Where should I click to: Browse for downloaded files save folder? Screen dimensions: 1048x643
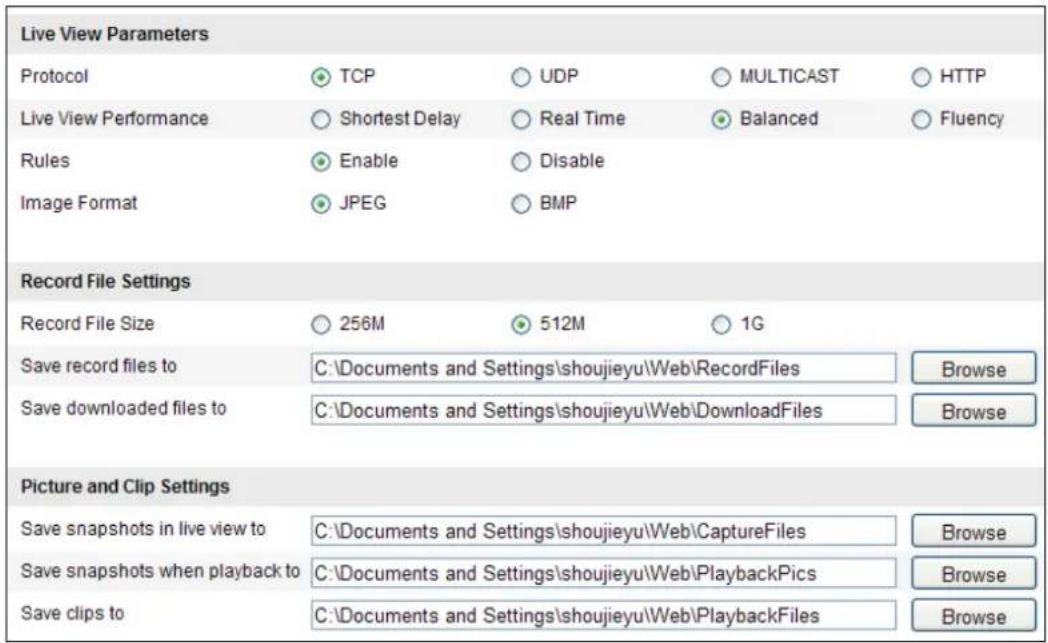coord(973,411)
